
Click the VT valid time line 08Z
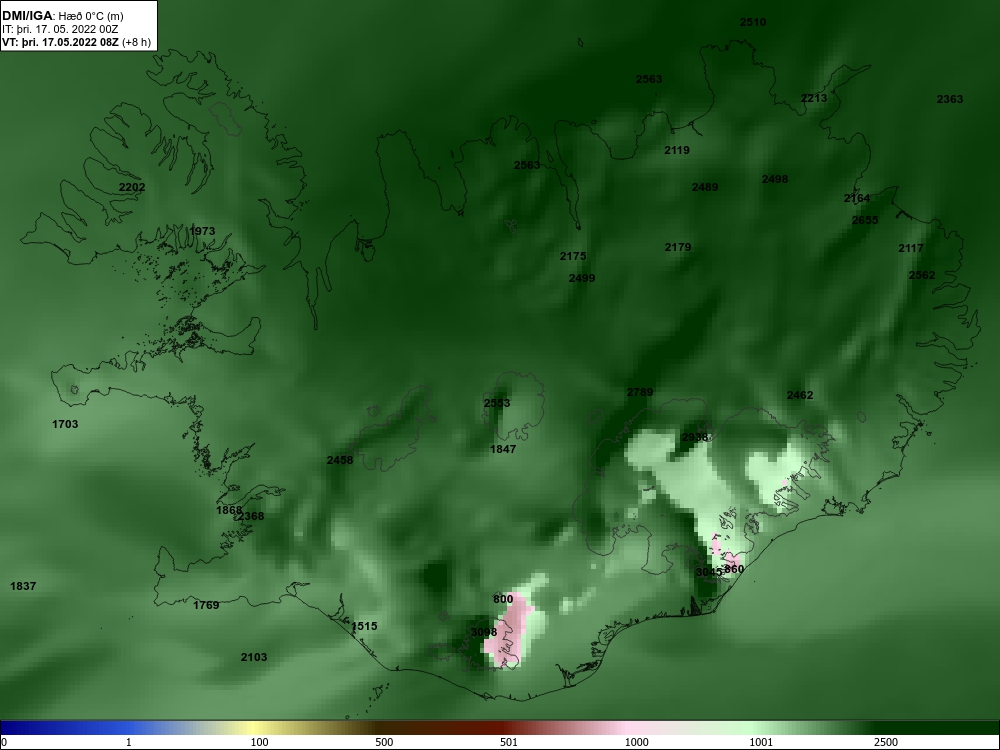click(77, 42)
